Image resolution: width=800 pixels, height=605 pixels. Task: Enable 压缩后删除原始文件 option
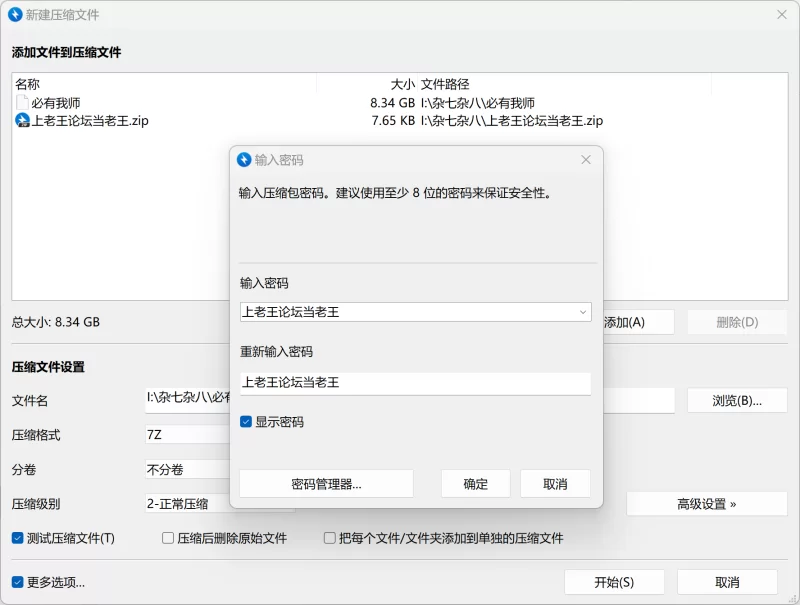168,538
